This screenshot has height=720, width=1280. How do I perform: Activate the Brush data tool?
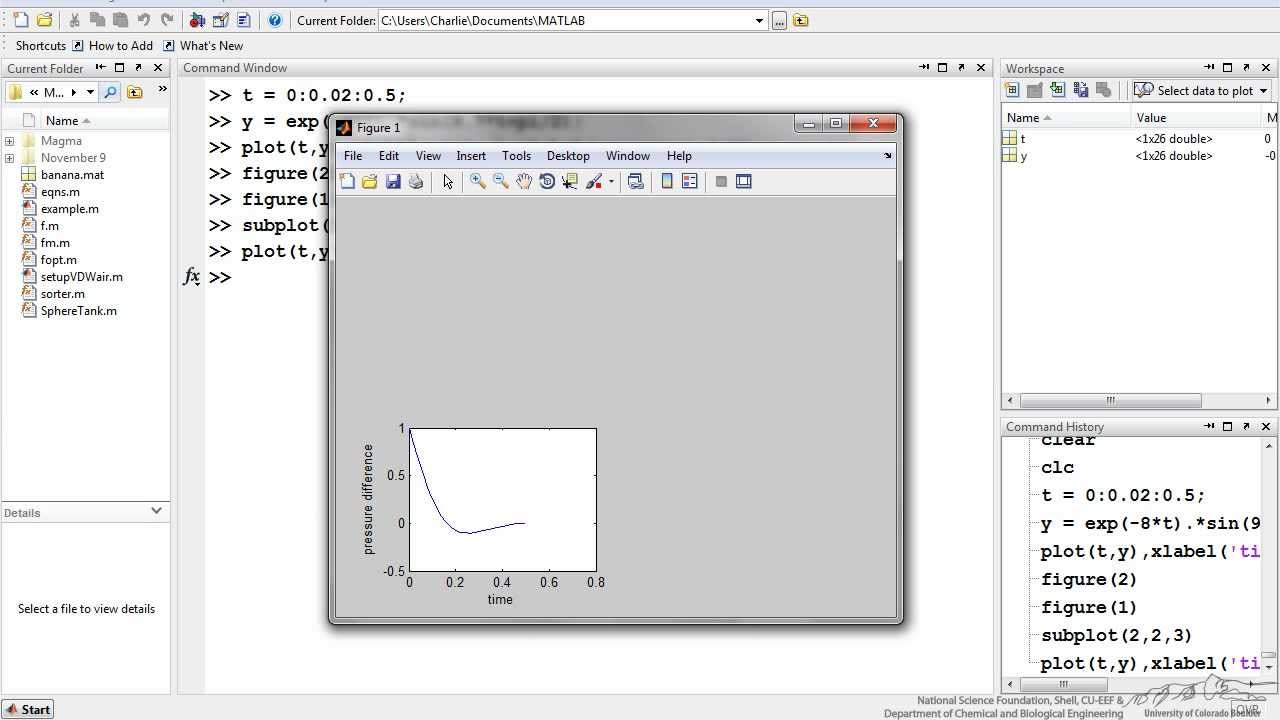coord(594,181)
